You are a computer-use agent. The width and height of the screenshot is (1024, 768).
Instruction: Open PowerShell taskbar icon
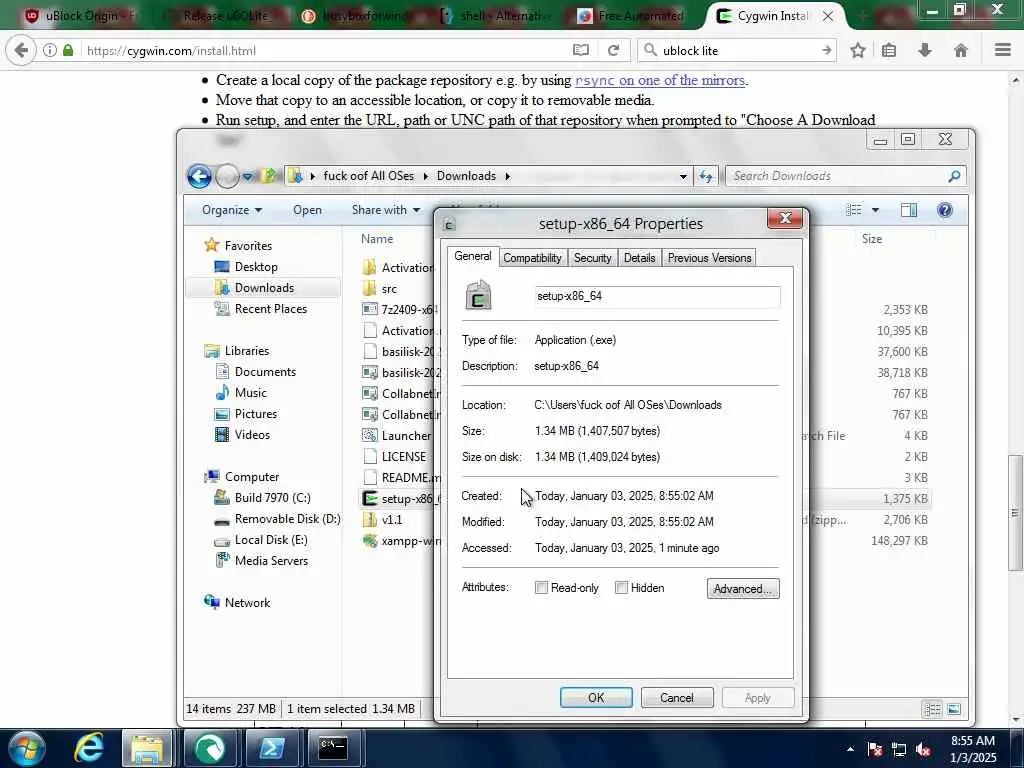[x=271, y=748]
